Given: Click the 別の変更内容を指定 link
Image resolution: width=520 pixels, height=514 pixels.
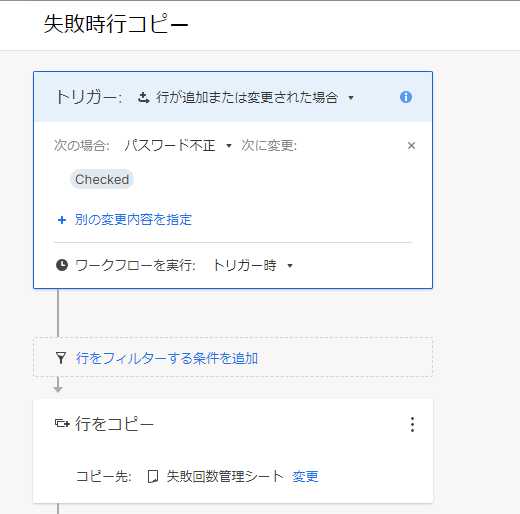Looking at the screenshot, I should (133, 220).
